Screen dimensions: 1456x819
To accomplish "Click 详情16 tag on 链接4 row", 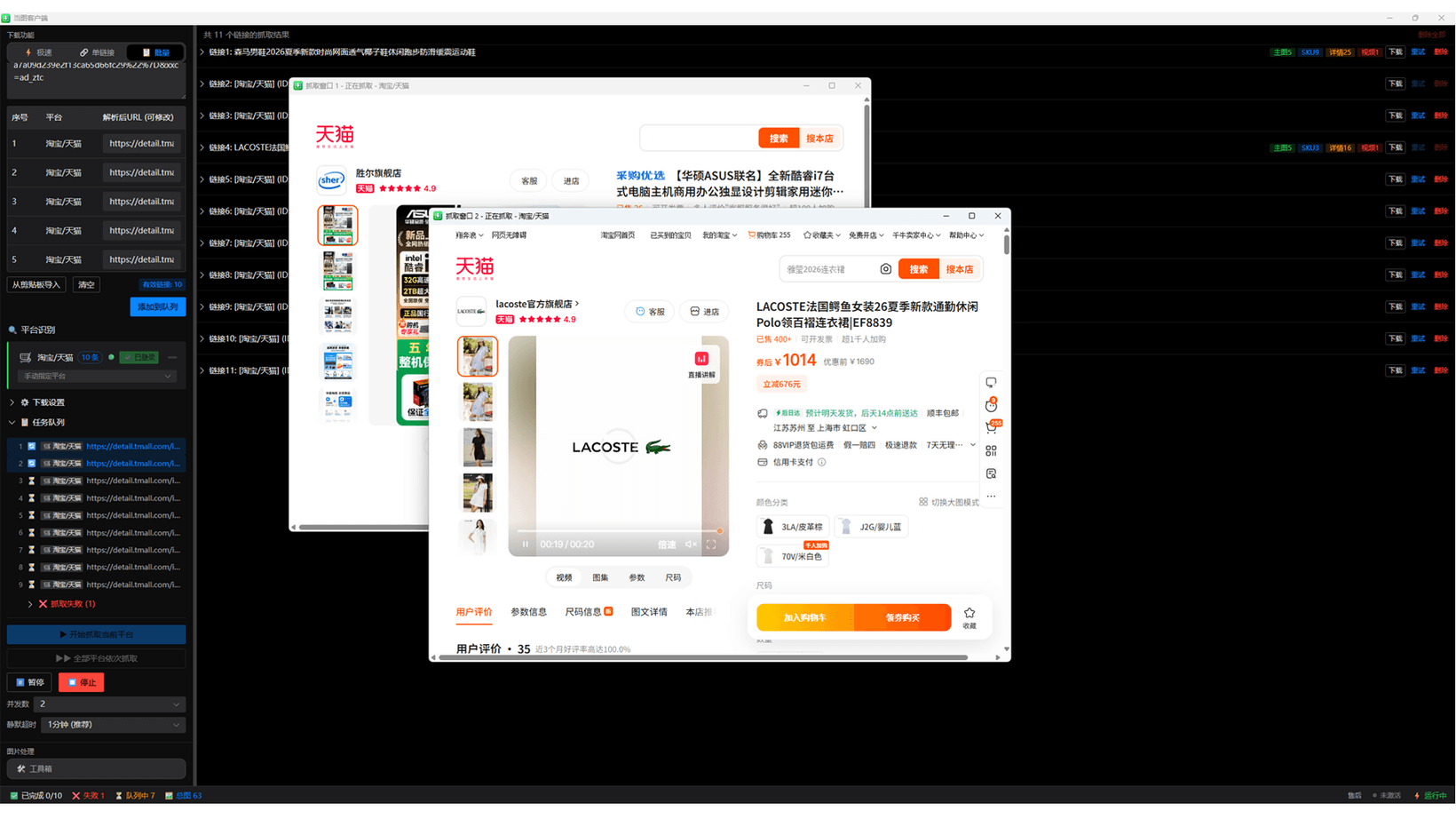I will pos(1340,147).
